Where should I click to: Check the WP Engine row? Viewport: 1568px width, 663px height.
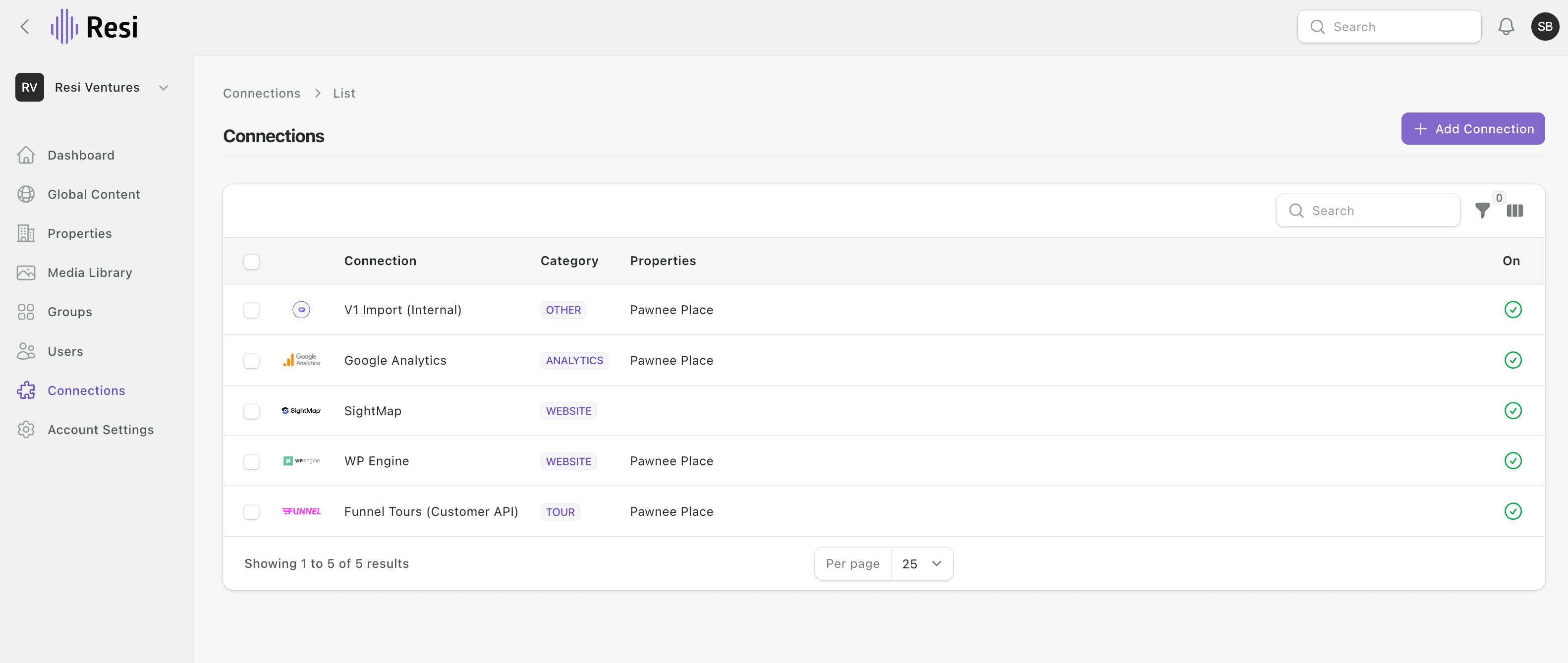point(251,462)
